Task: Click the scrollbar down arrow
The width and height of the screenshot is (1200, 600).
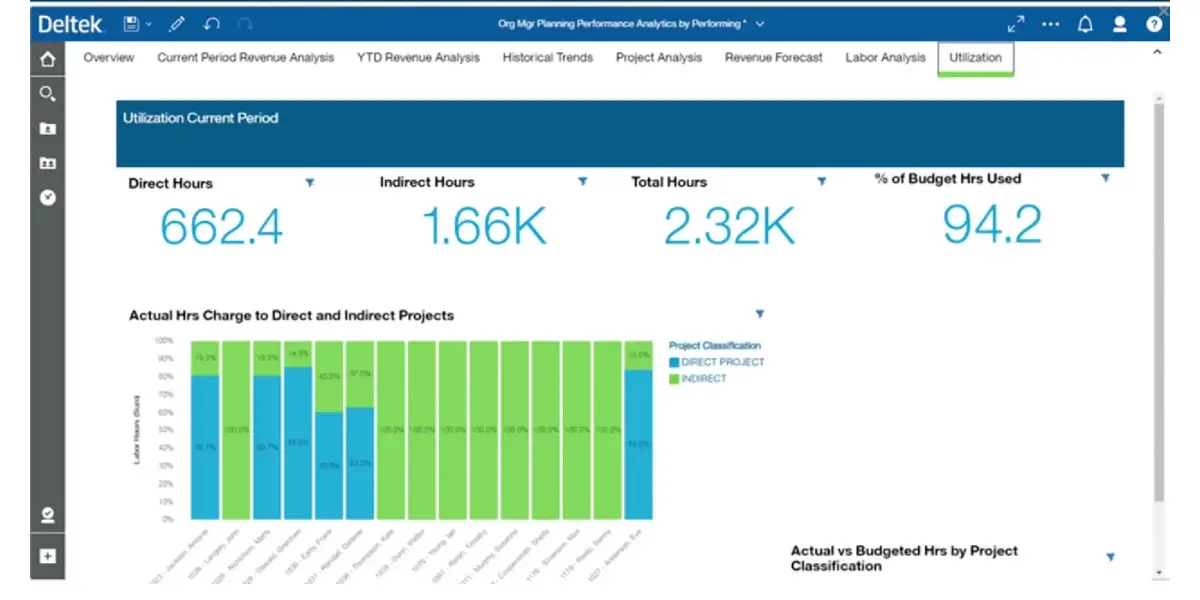Action: click(1159, 573)
